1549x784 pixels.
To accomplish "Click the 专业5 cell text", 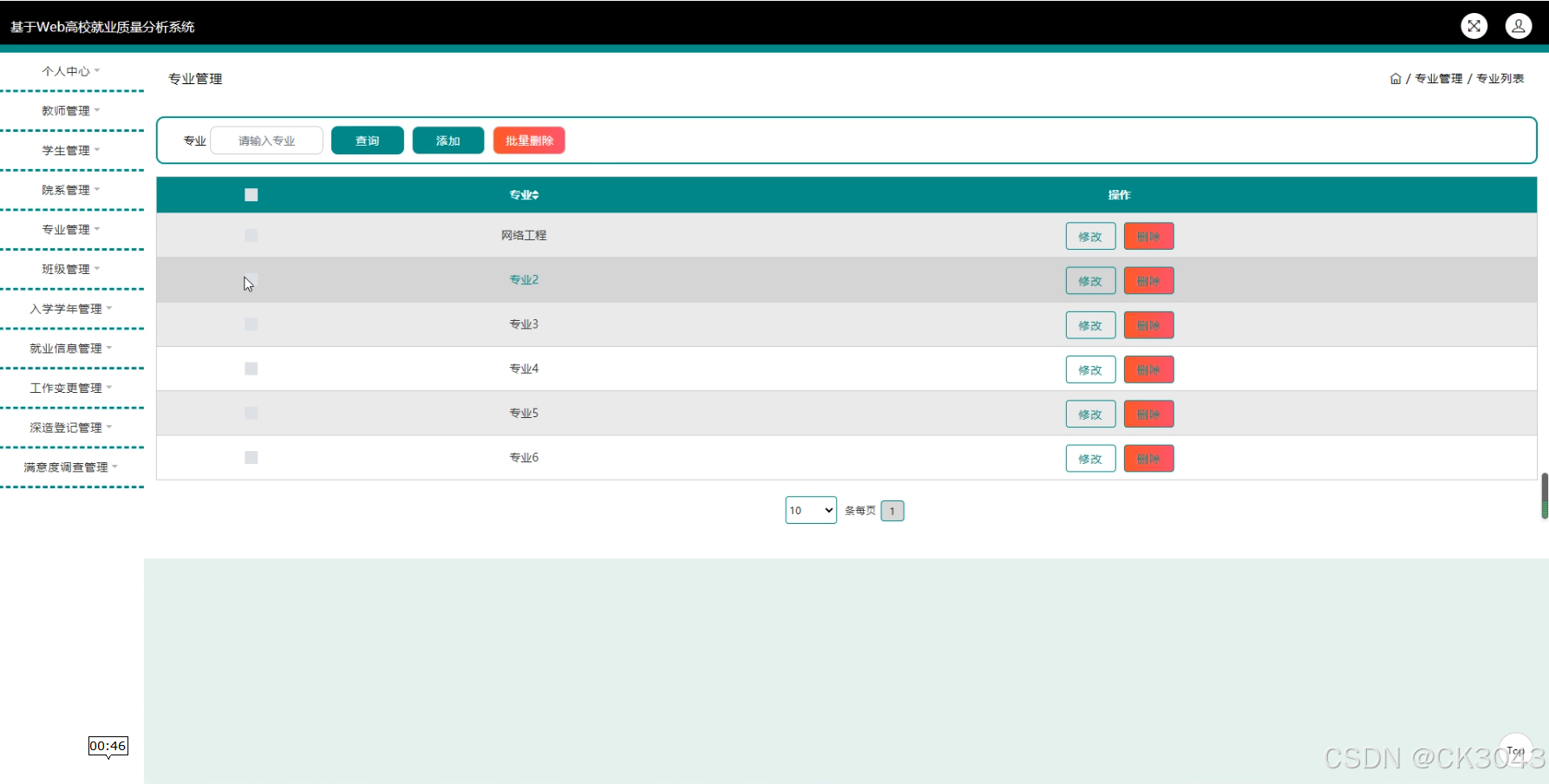I will point(524,413).
